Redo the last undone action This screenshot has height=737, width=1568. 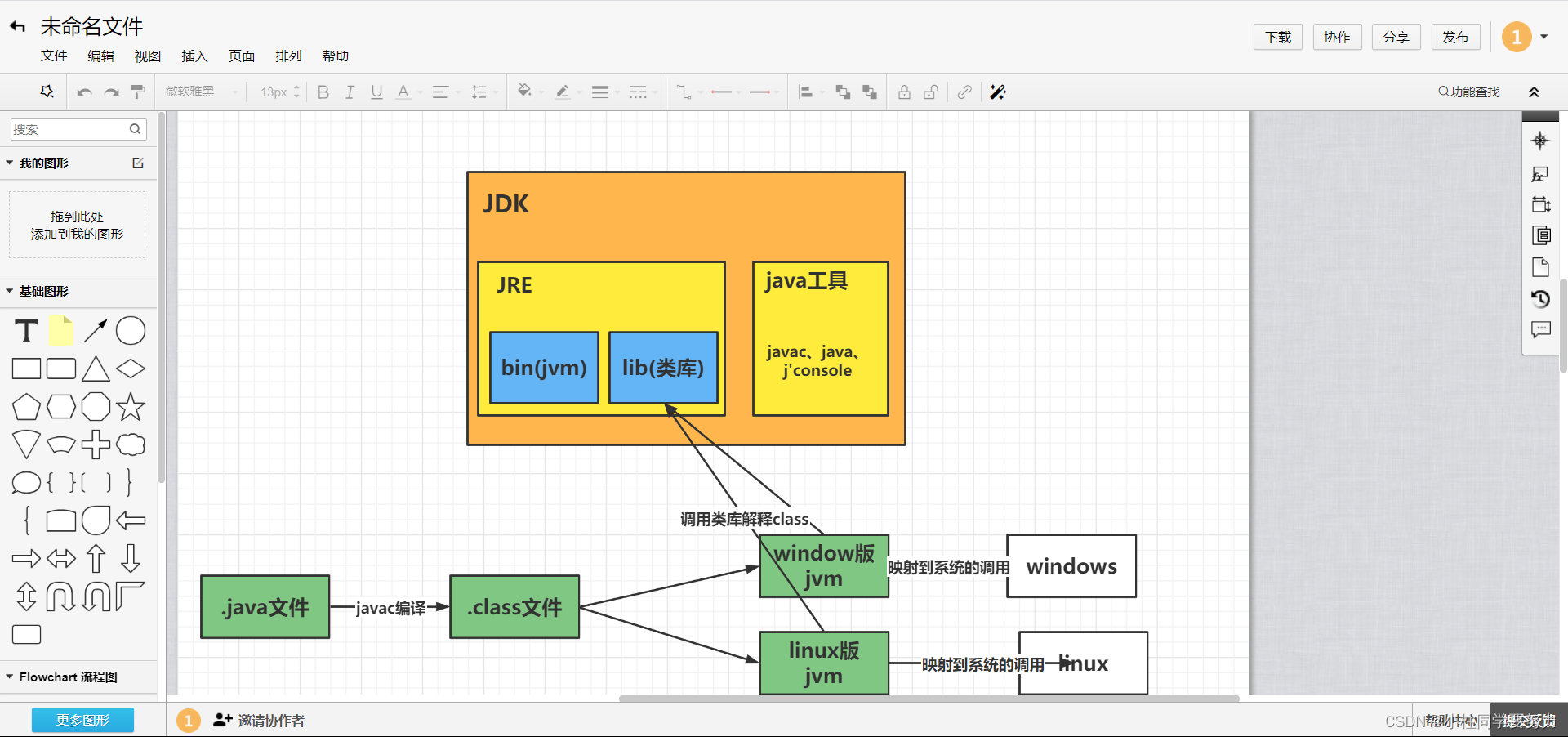pos(111,92)
